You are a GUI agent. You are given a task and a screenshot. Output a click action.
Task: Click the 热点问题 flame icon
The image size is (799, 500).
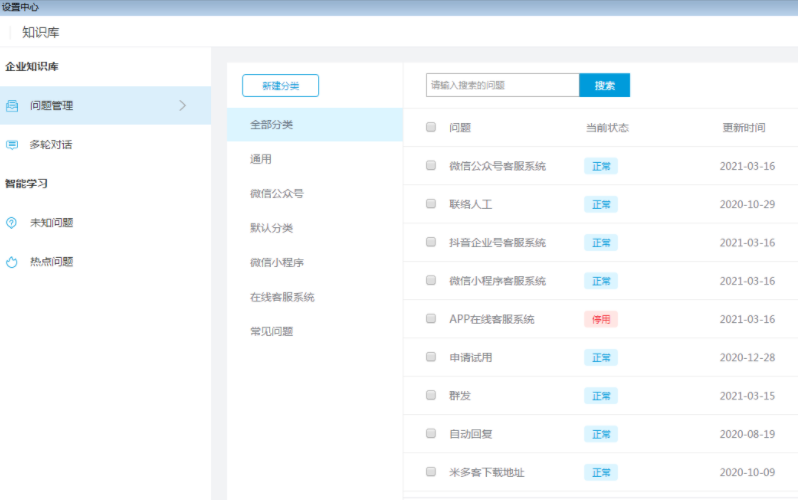coord(12,262)
